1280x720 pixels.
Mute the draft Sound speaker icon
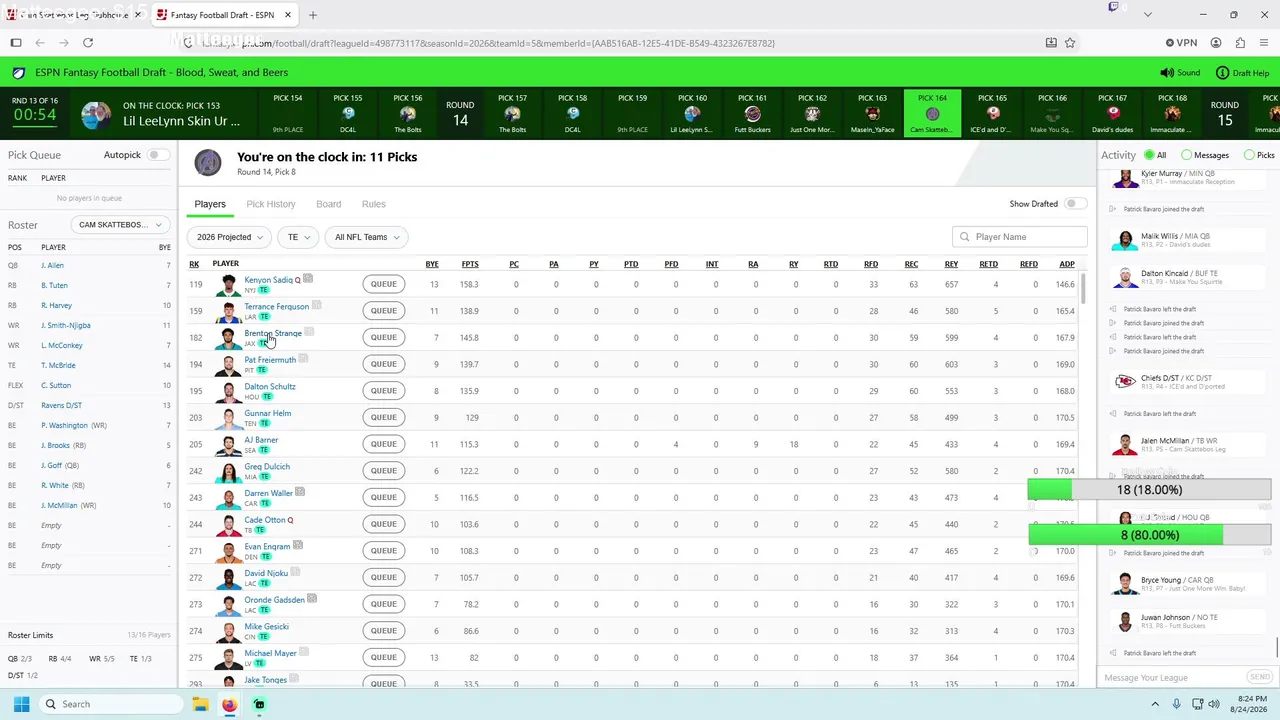tap(1166, 73)
